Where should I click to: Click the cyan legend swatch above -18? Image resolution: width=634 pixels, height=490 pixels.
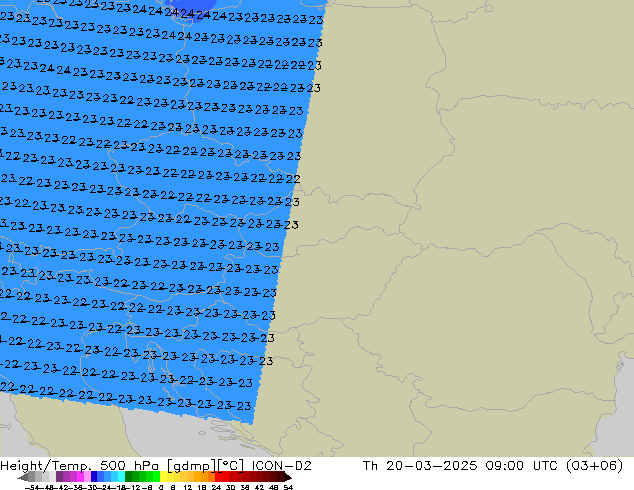[x=121, y=477]
